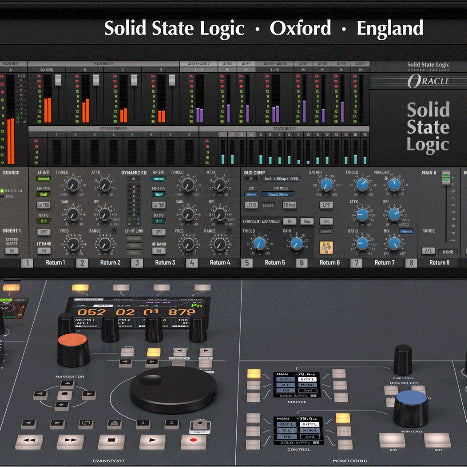
Task: Select return number 7 button
Action: point(356,263)
